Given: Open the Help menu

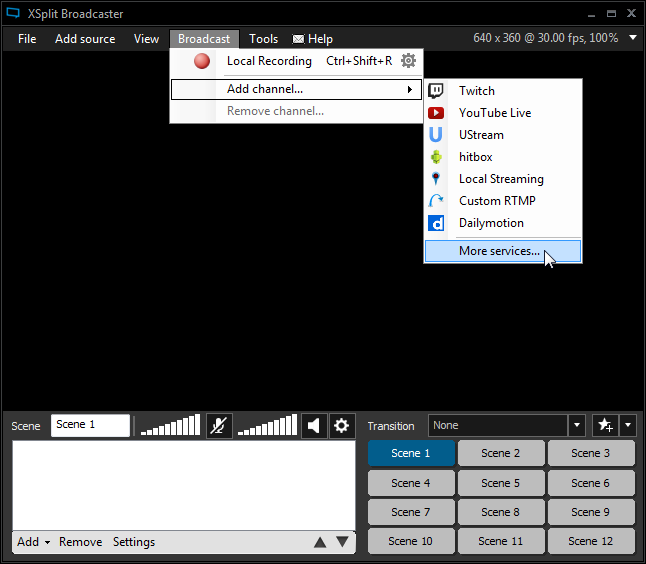Looking at the screenshot, I should (x=313, y=39).
